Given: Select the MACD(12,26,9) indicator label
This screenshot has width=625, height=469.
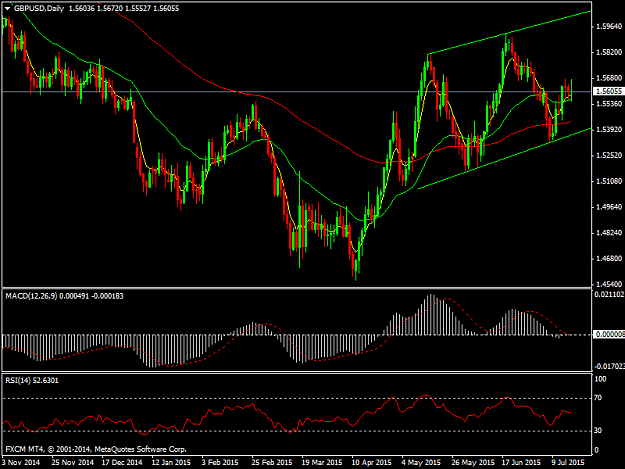Looking at the screenshot, I should (x=31, y=296).
